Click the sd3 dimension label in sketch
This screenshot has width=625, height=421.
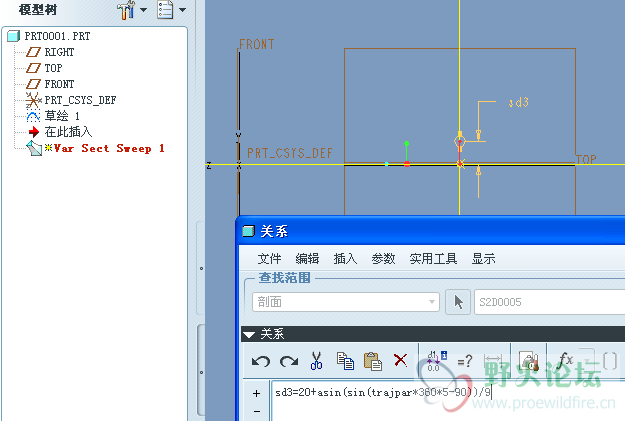click(518, 102)
